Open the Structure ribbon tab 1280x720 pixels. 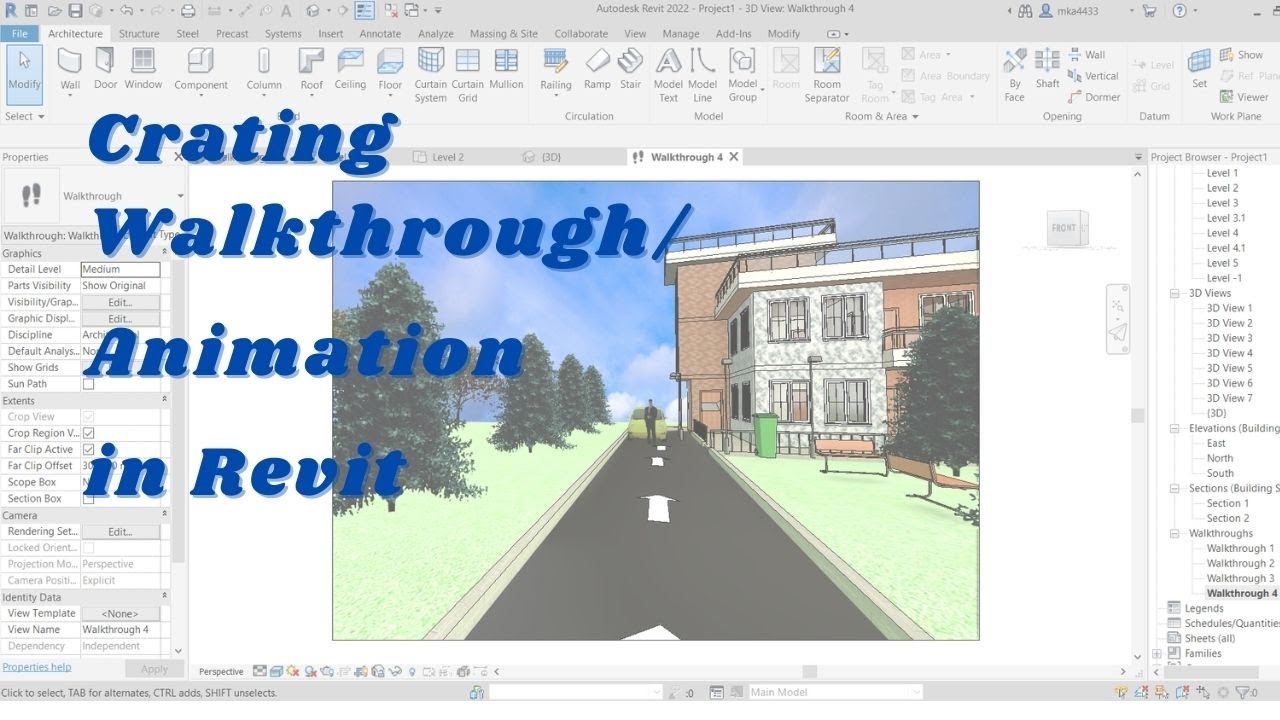[139, 33]
